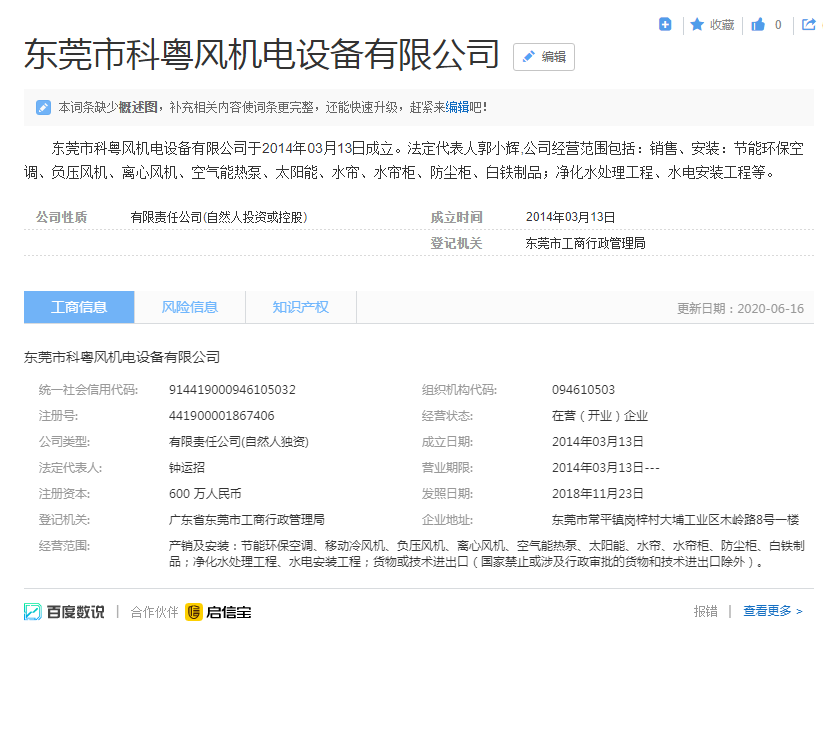Click the pencil icon in the notice bar
This screenshot has width=823, height=753.
(x=43, y=107)
